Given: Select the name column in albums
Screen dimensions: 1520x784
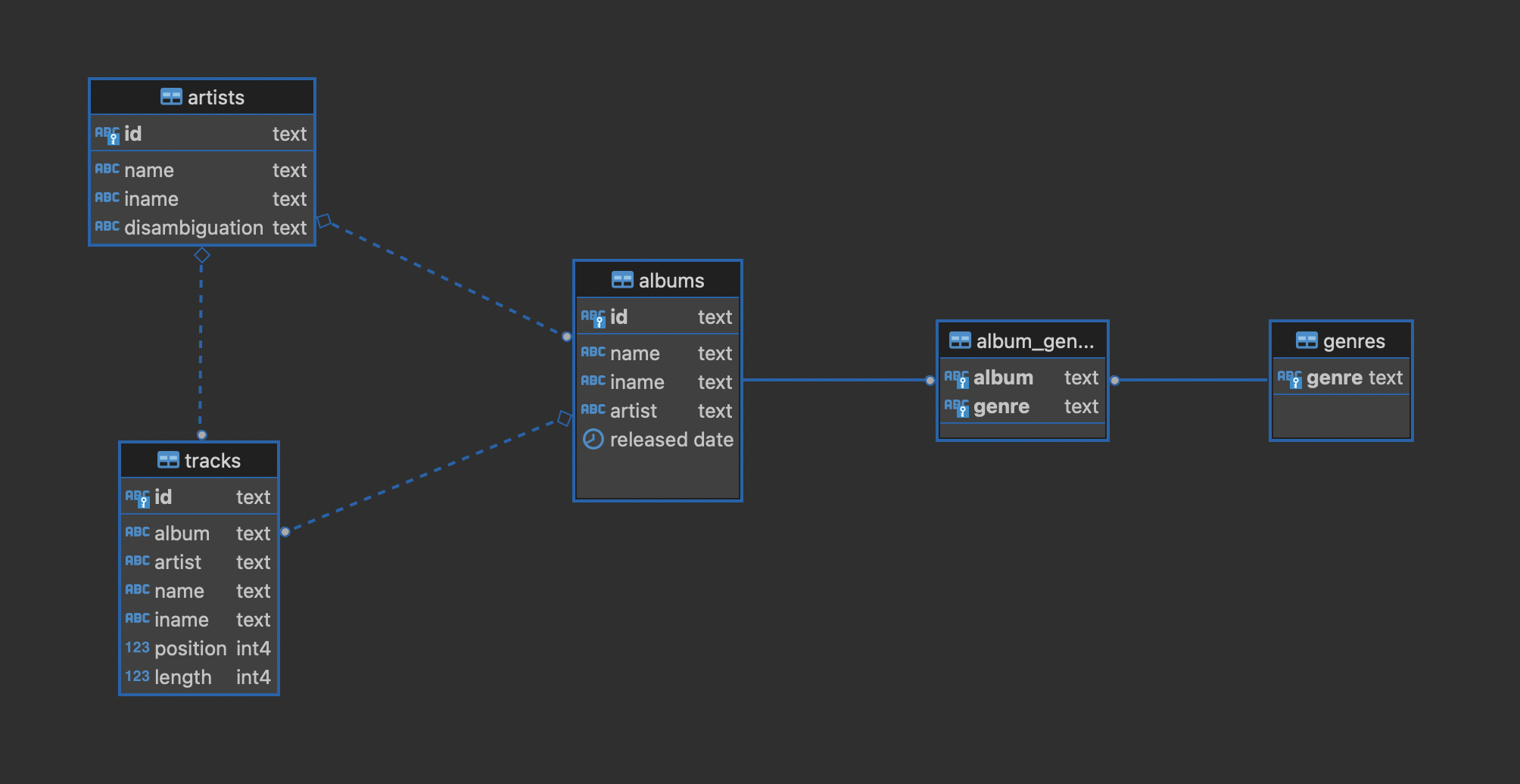Looking at the screenshot, I should (x=657, y=353).
